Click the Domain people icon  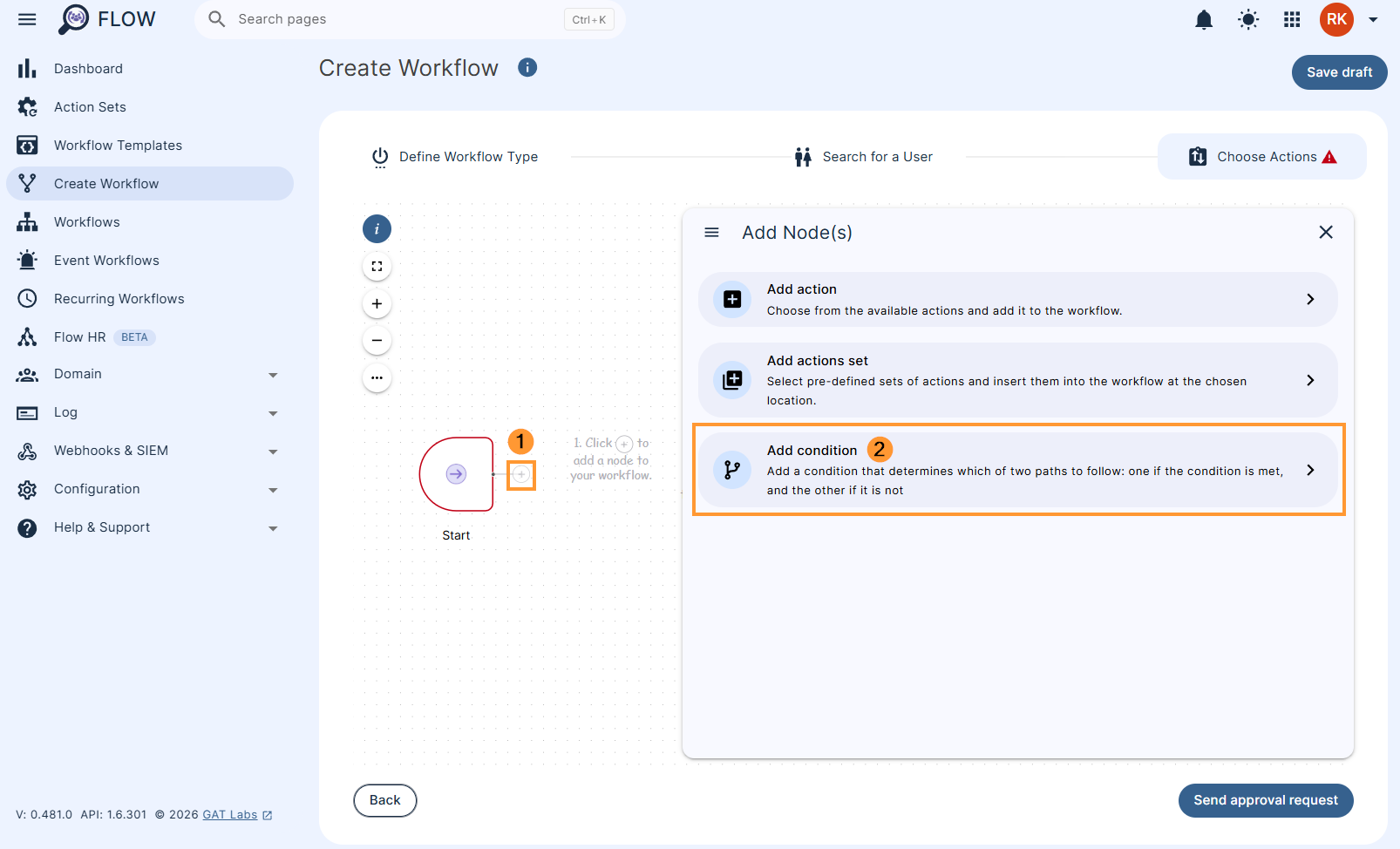27,375
